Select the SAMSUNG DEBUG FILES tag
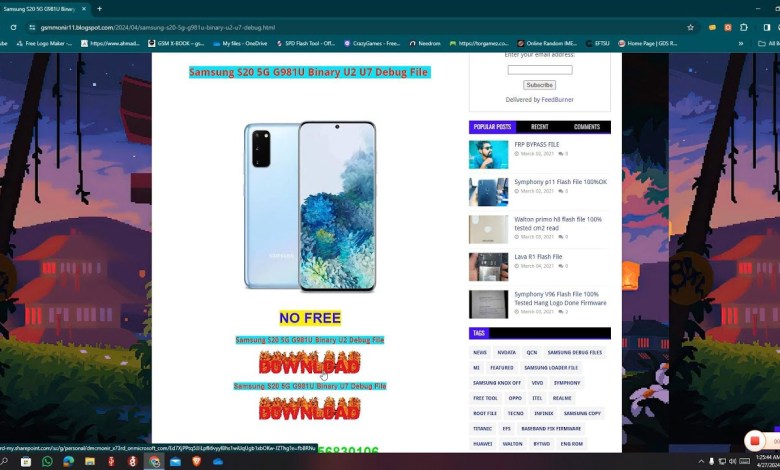780x470 pixels. (x=575, y=353)
